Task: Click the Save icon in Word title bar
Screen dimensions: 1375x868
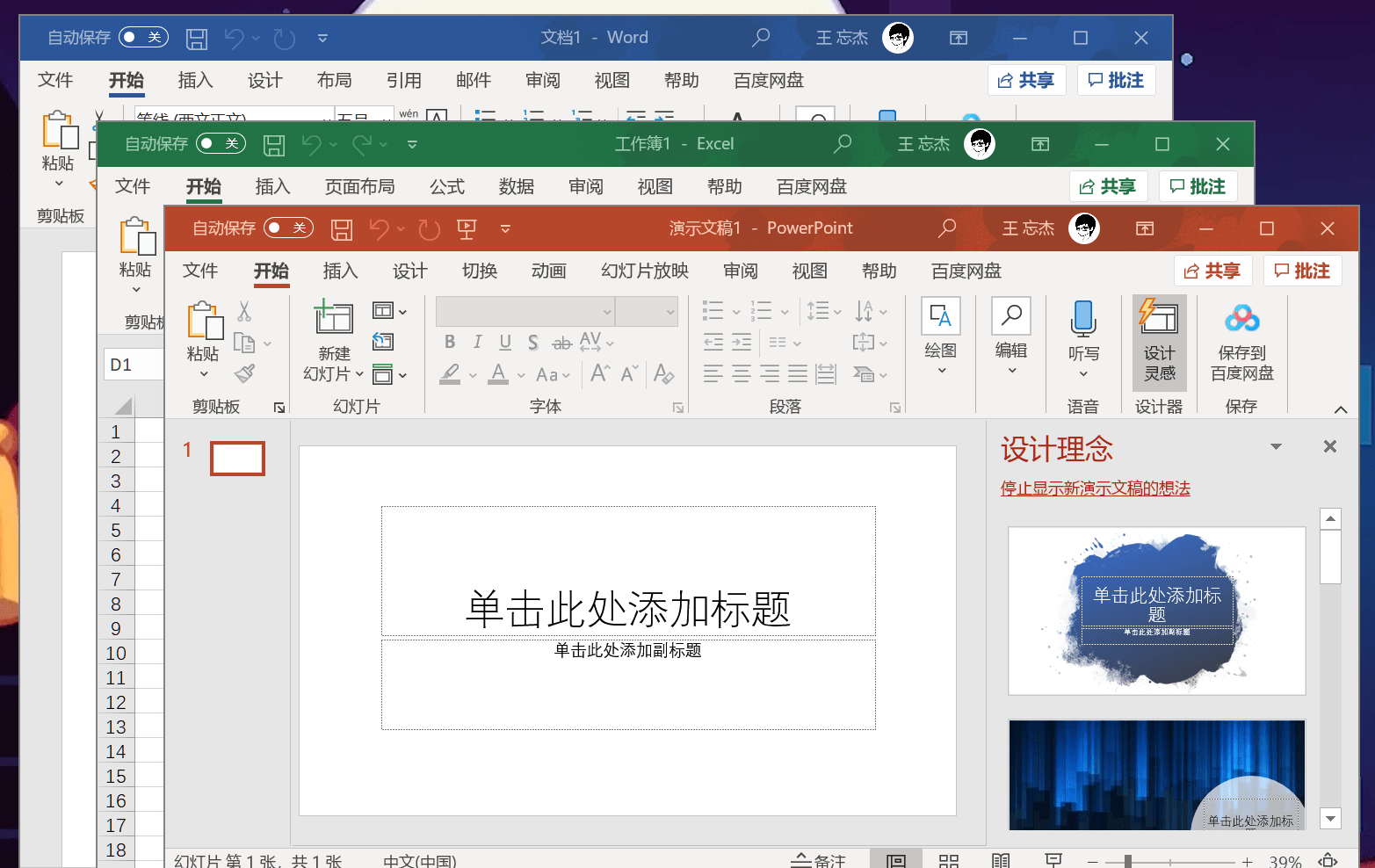Action: pos(197,39)
